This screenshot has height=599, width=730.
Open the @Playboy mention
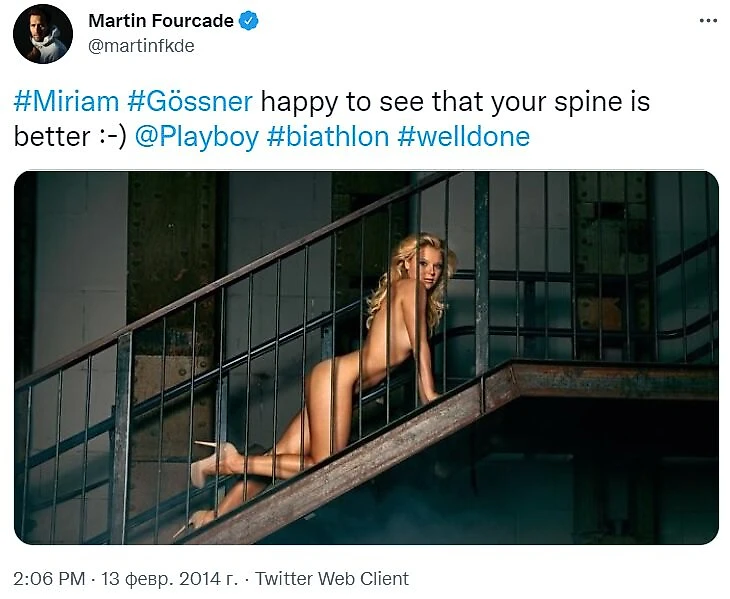coord(195,136)
